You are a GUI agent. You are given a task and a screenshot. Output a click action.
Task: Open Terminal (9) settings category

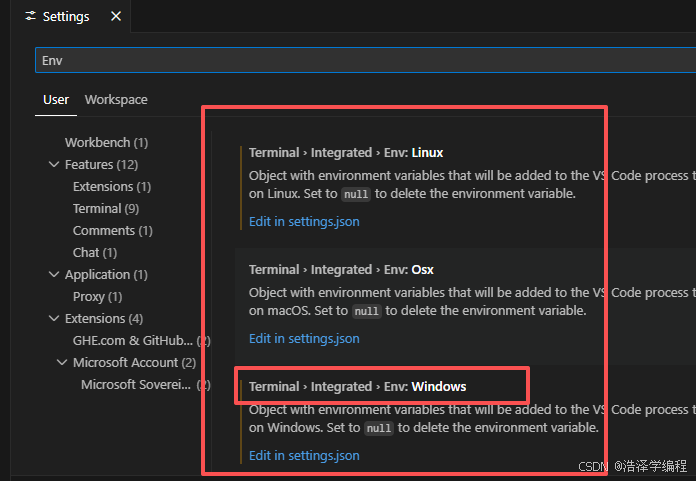tap(106, 209)
